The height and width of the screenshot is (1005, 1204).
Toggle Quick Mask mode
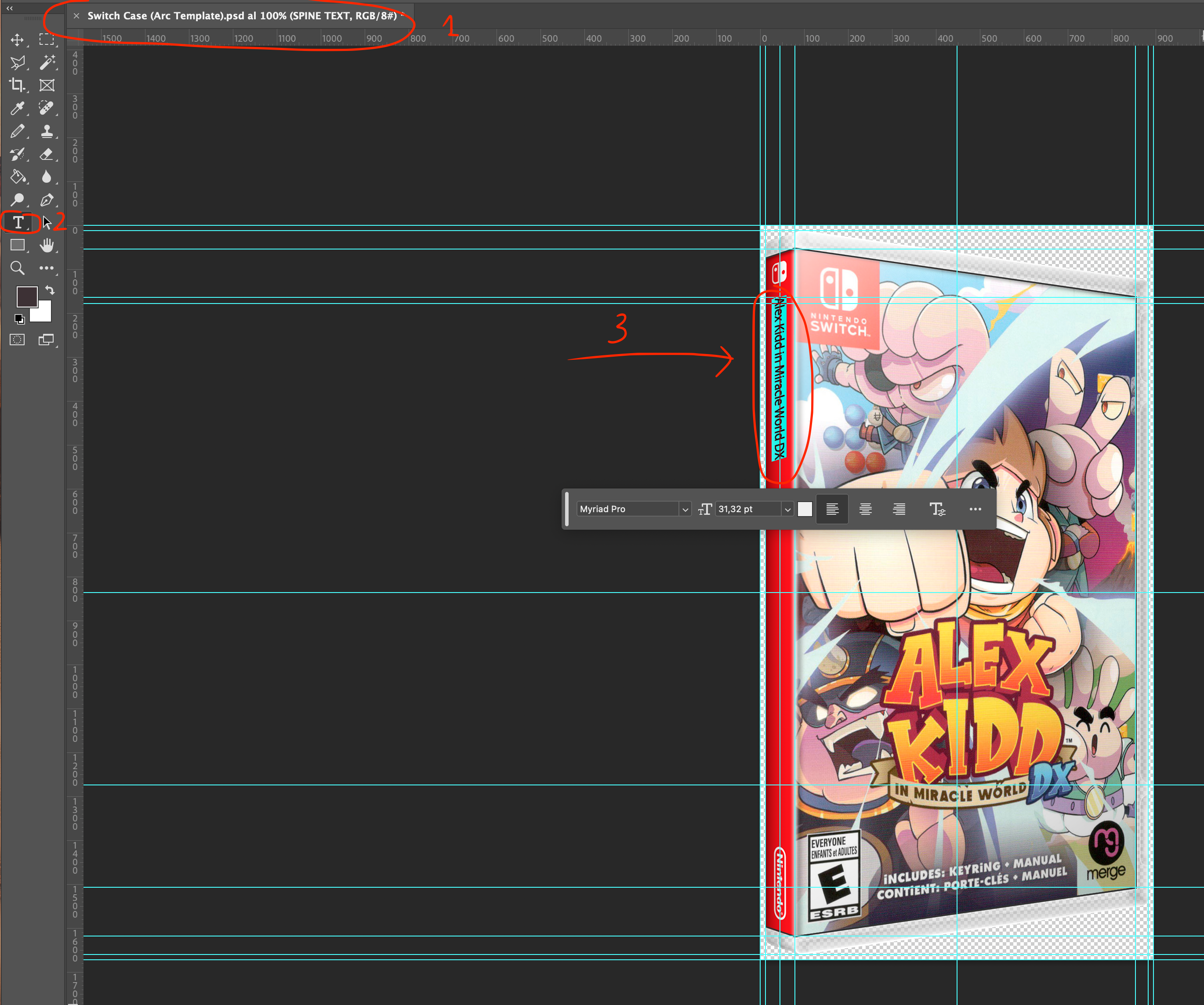tap(17, 340)
